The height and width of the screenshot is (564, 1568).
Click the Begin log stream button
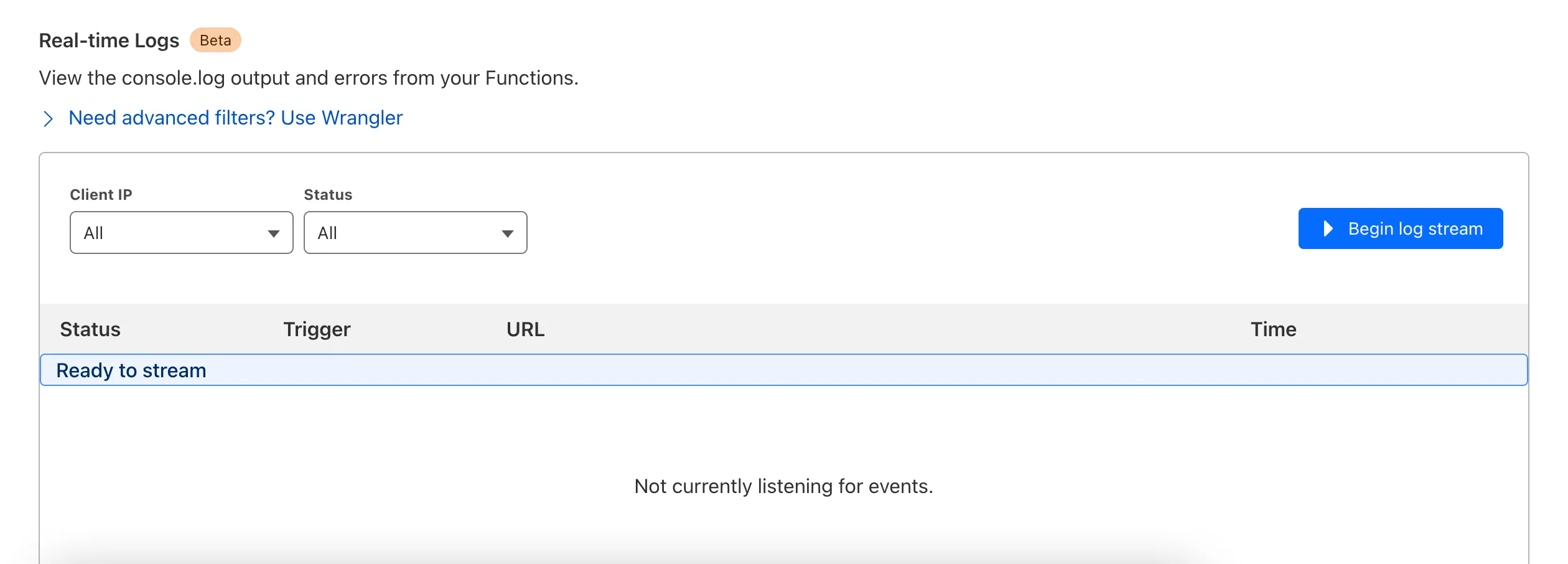point(1400,228)
